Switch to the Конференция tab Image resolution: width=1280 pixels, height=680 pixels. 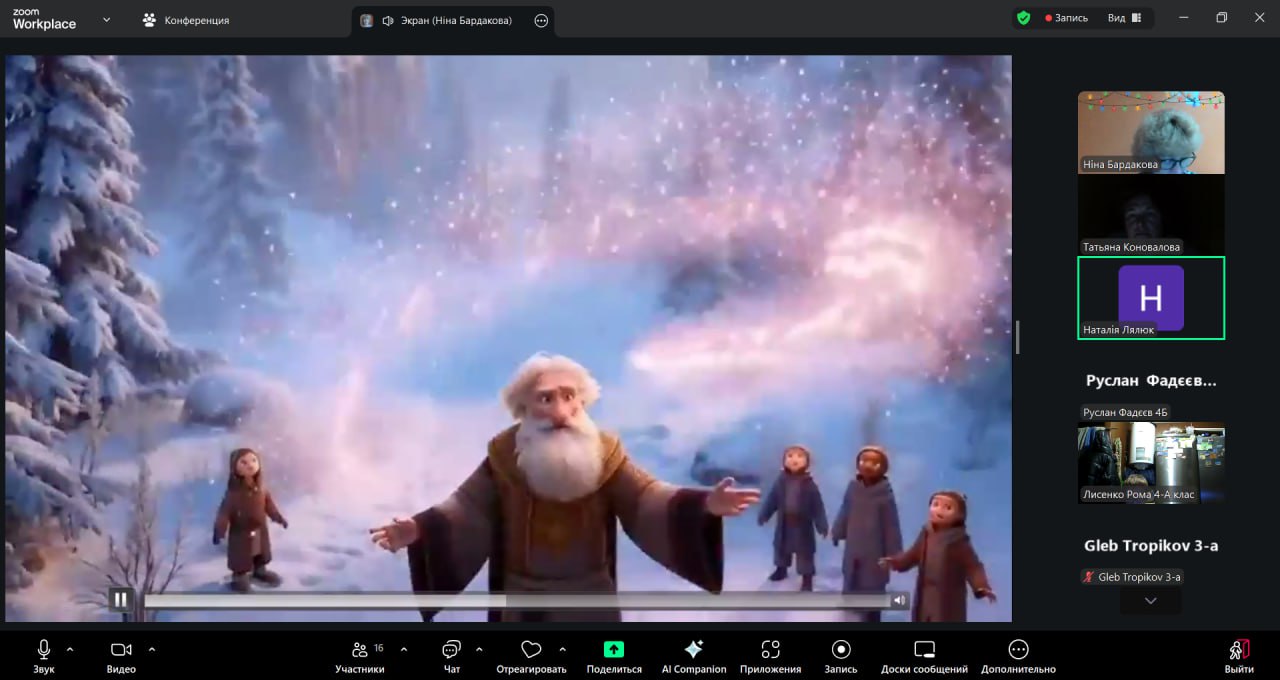(186, 20)
